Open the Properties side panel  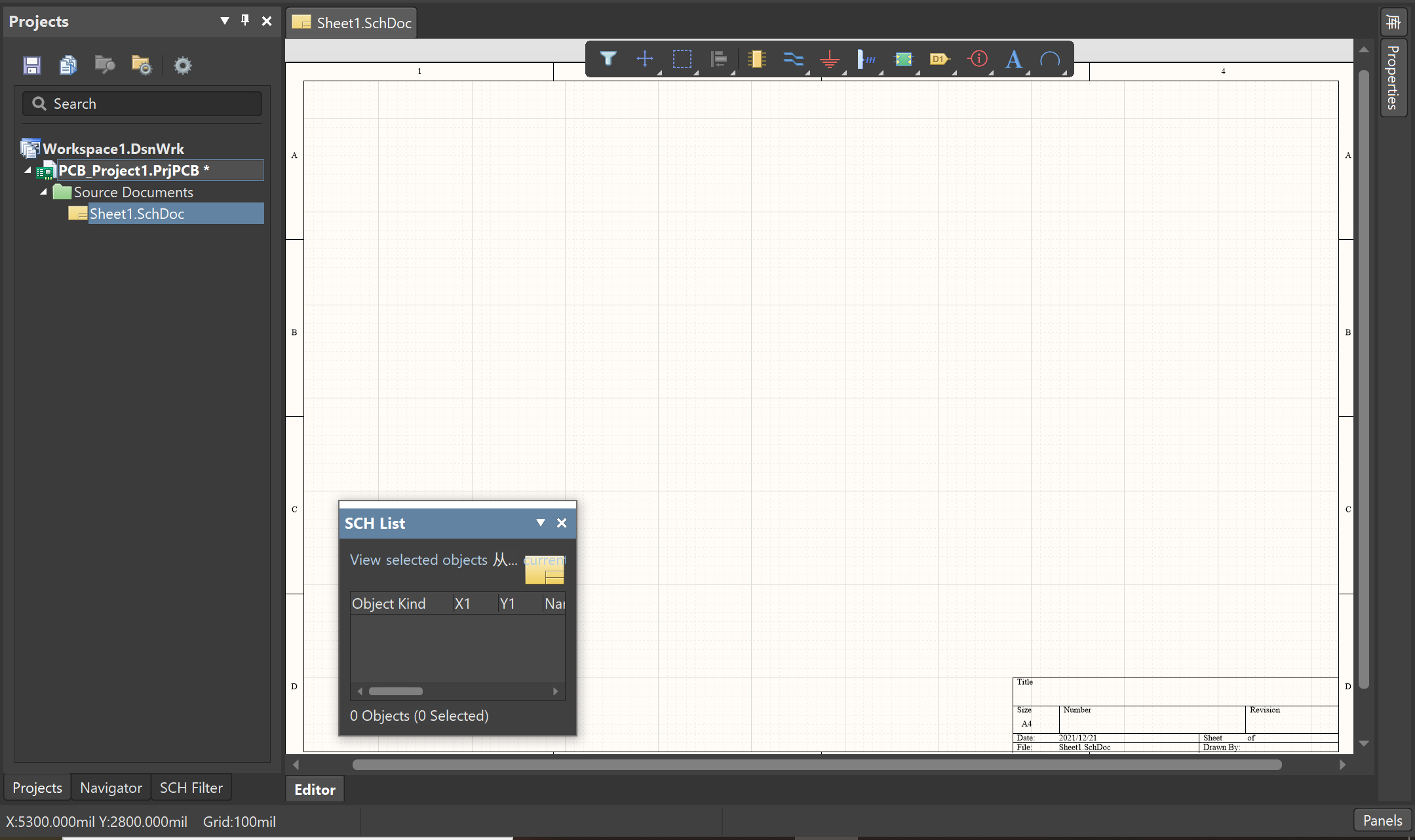1393,77
